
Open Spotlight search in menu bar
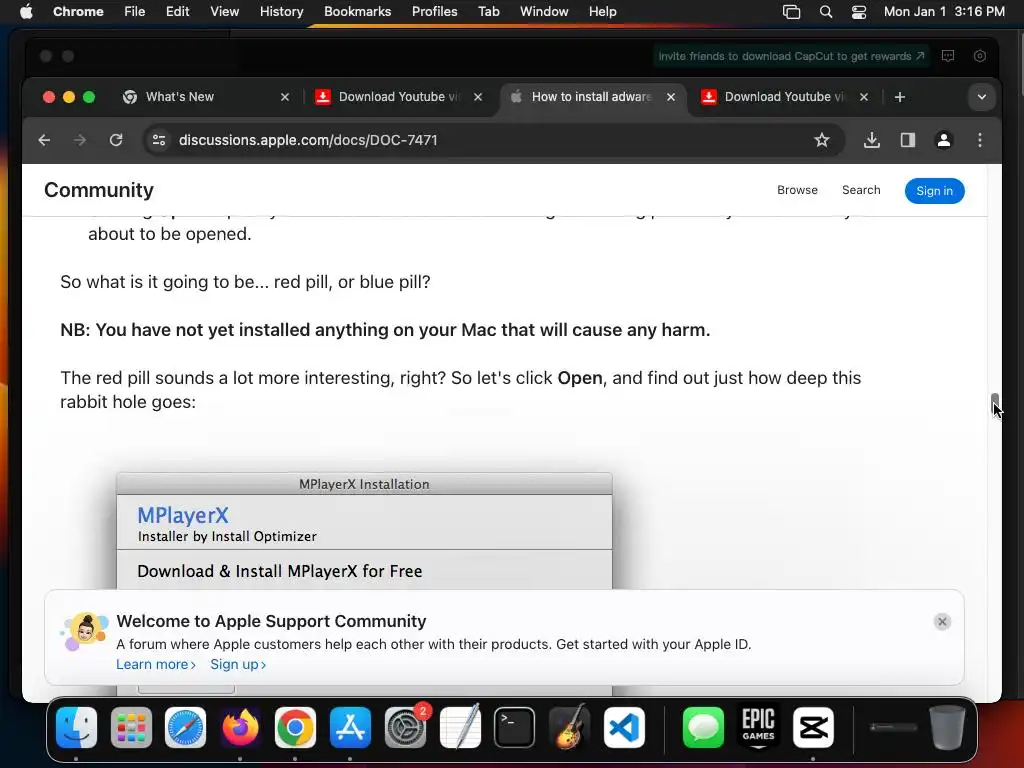click(825, 12)
